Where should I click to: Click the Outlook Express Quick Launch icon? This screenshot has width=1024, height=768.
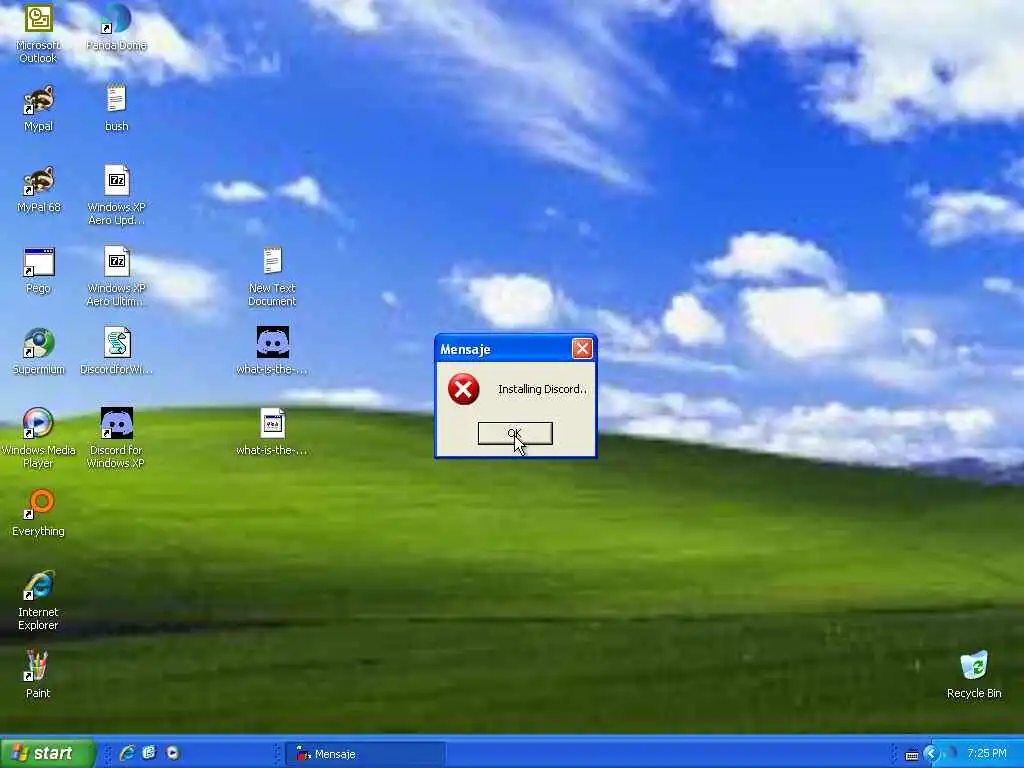coord(150,753)
